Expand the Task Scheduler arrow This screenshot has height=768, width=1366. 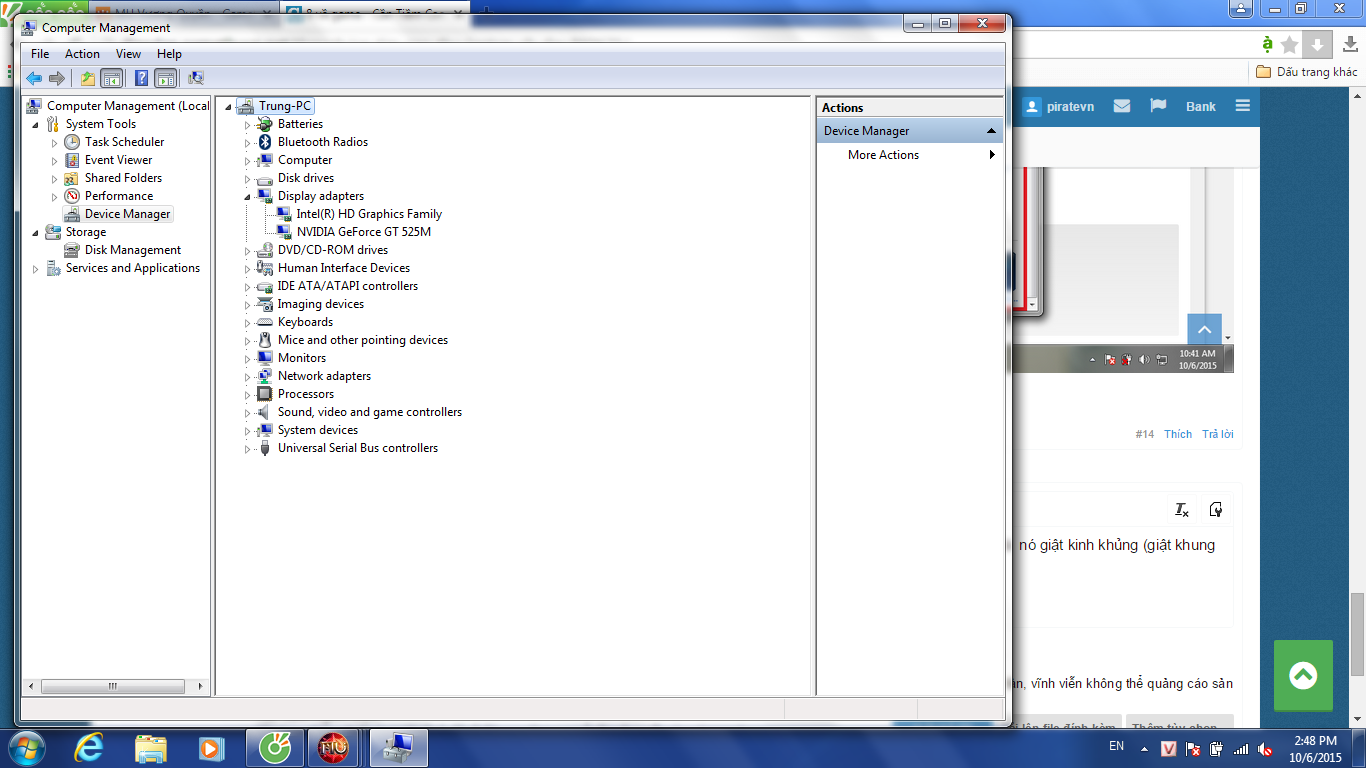[x=55, y=142]
